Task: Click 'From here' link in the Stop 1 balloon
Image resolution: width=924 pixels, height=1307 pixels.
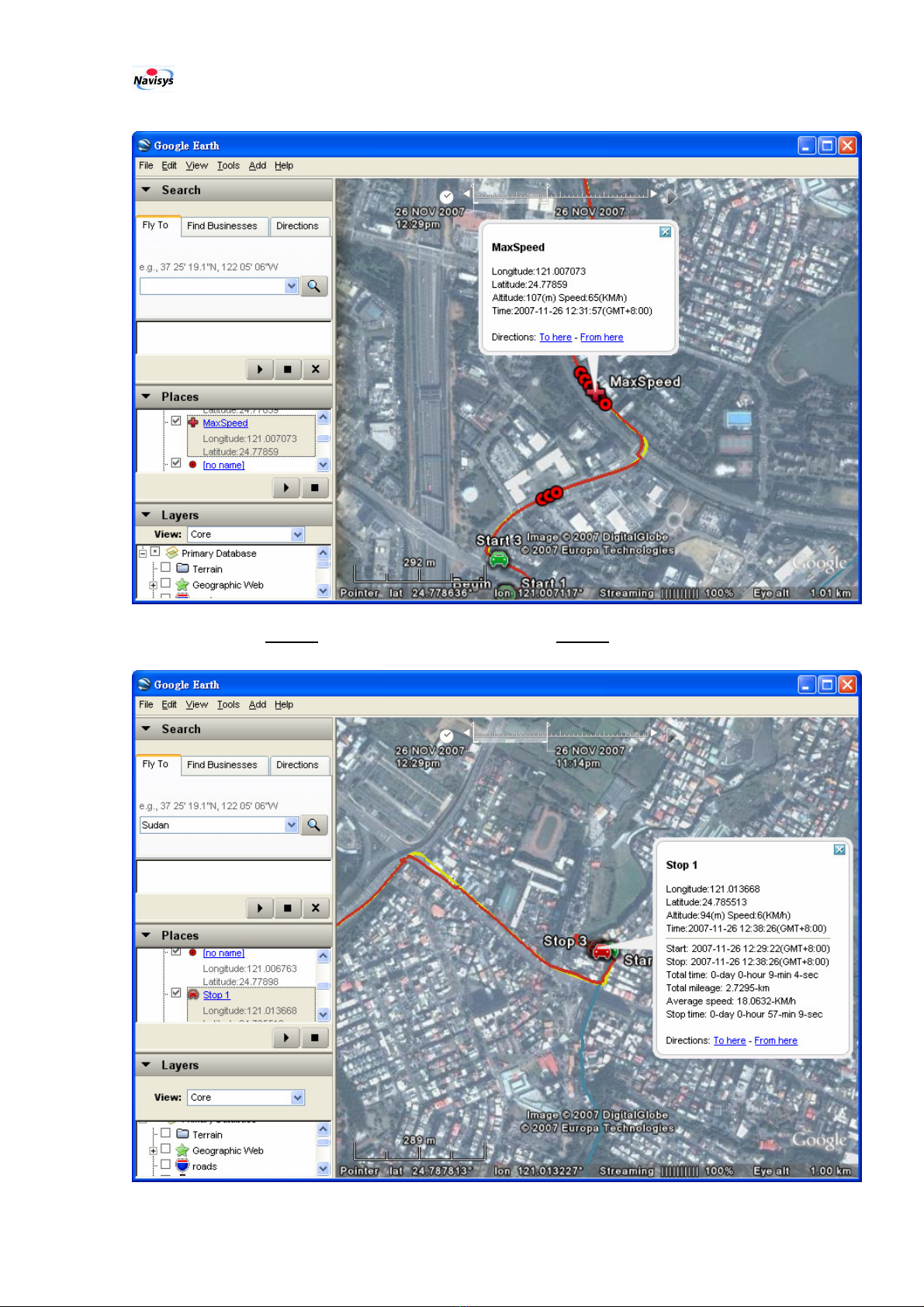Action: [x=776, y=1041]
